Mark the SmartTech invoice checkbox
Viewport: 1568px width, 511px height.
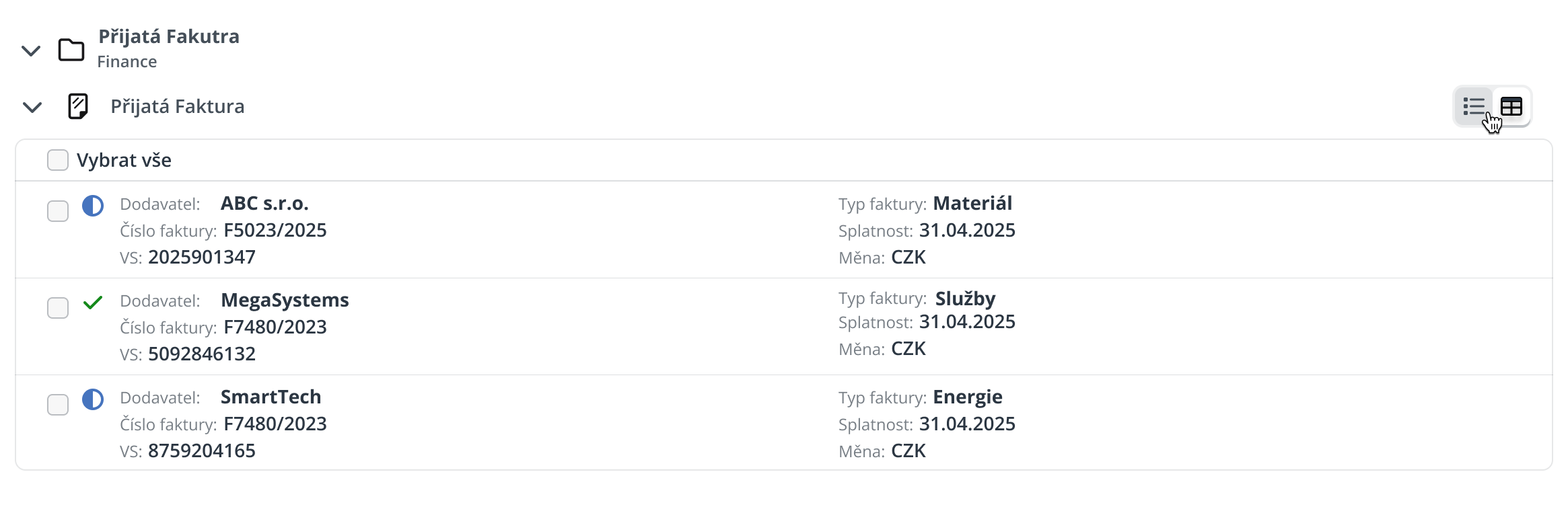pyautogui.click(x=58, y=405)
